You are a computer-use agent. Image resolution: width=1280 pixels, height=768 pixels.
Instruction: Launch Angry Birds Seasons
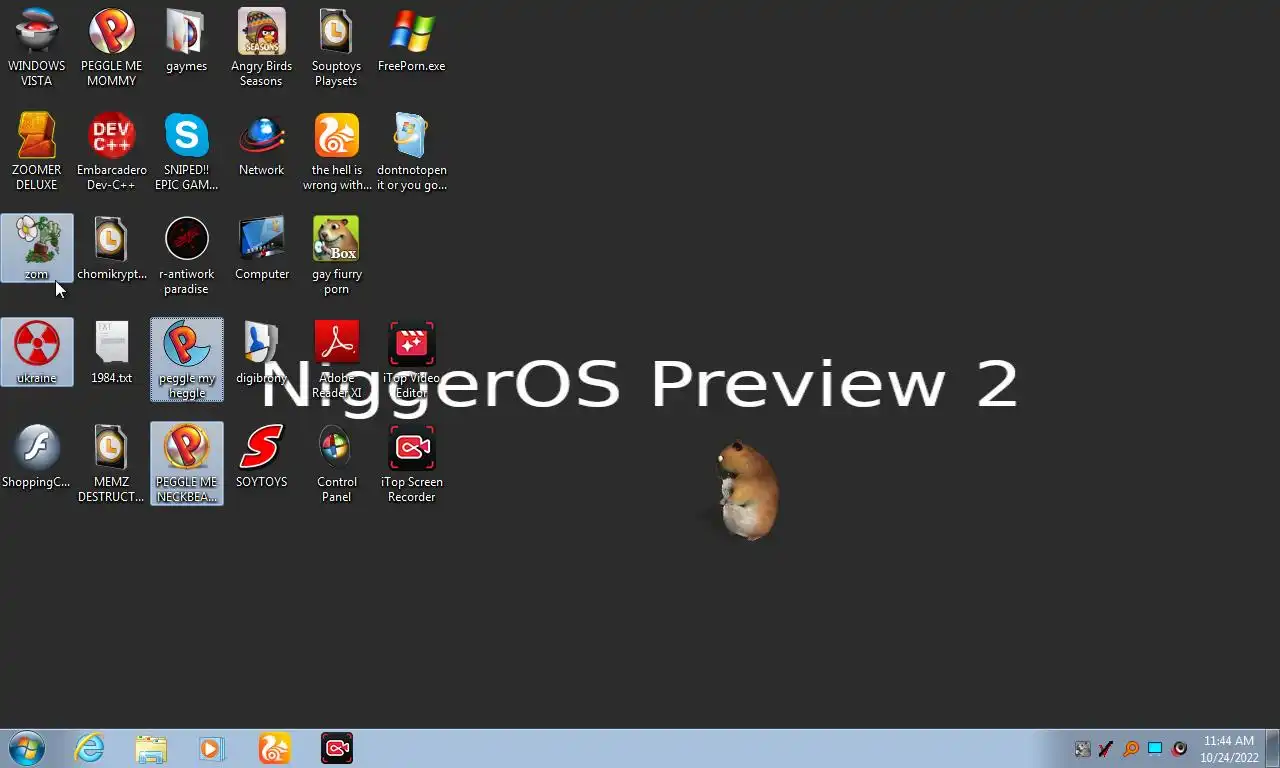click(x=261, y=47)
